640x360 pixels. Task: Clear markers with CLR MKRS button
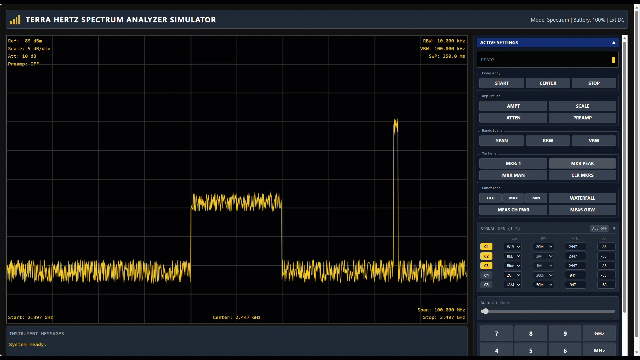point(582,176)
